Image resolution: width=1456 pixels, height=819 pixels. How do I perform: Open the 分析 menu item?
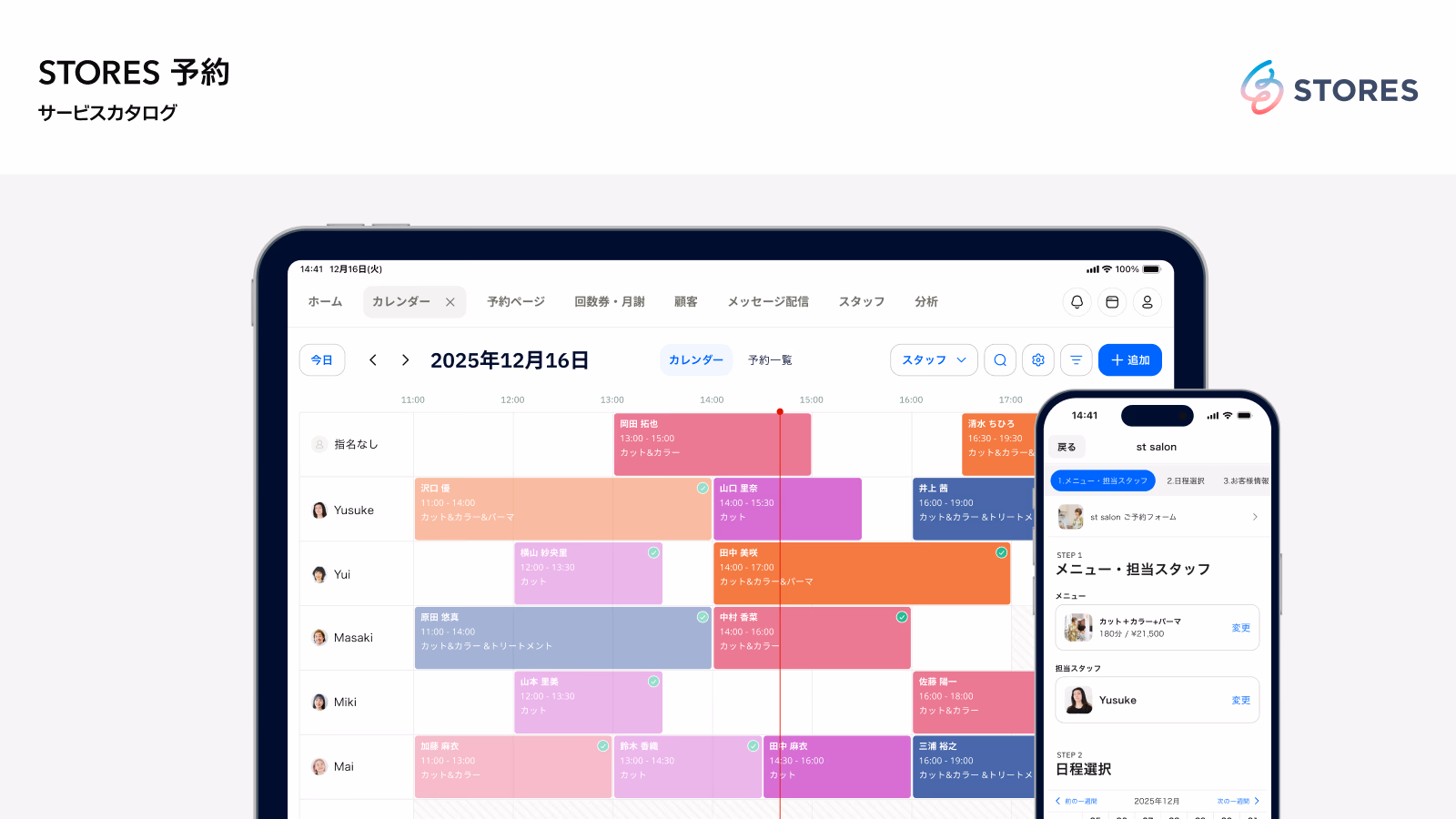click(x=925, y=301)
